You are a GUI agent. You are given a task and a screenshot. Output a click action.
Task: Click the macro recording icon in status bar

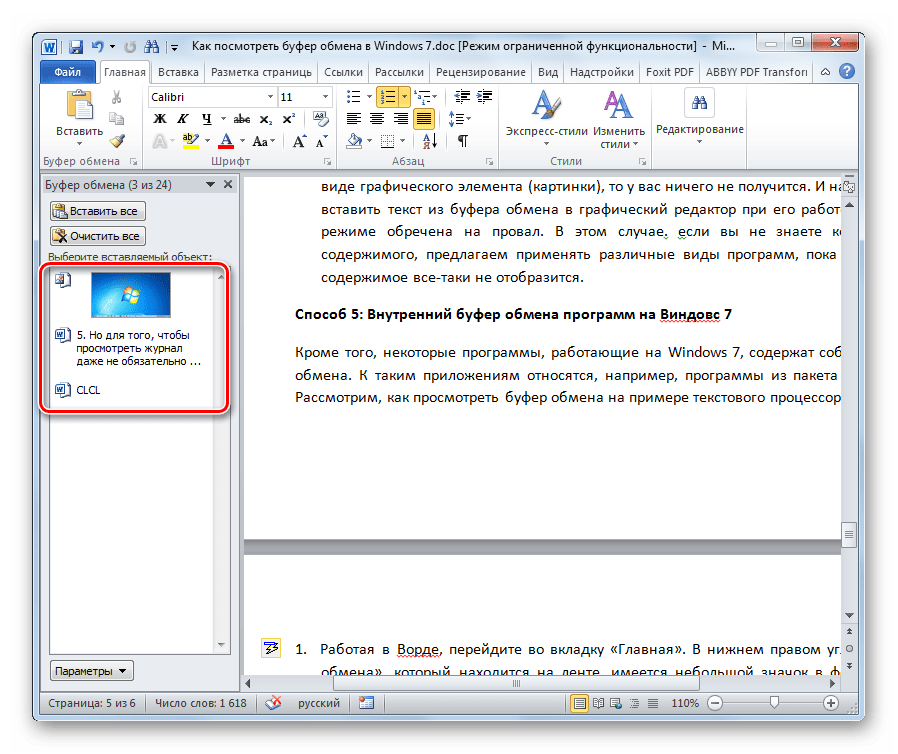pyautogui.click(x=366, y=702)
